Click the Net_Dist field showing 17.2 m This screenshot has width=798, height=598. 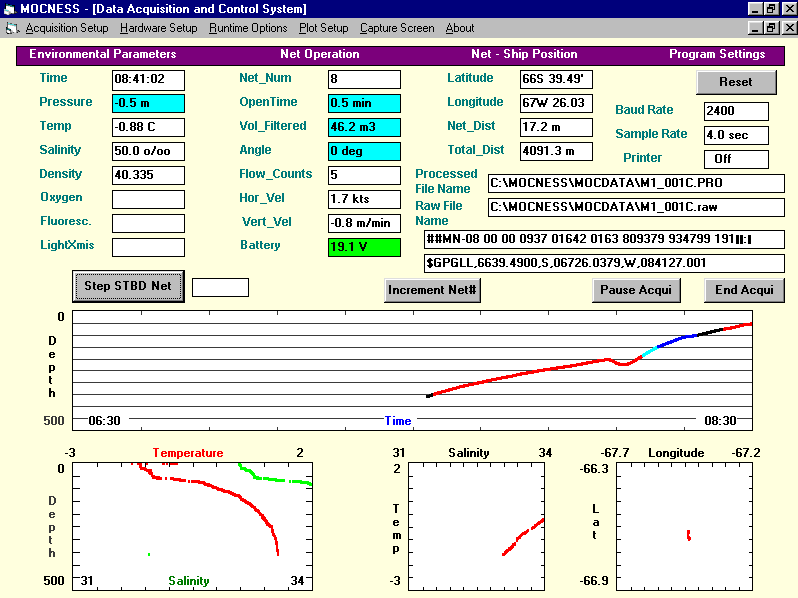(556, 127)
